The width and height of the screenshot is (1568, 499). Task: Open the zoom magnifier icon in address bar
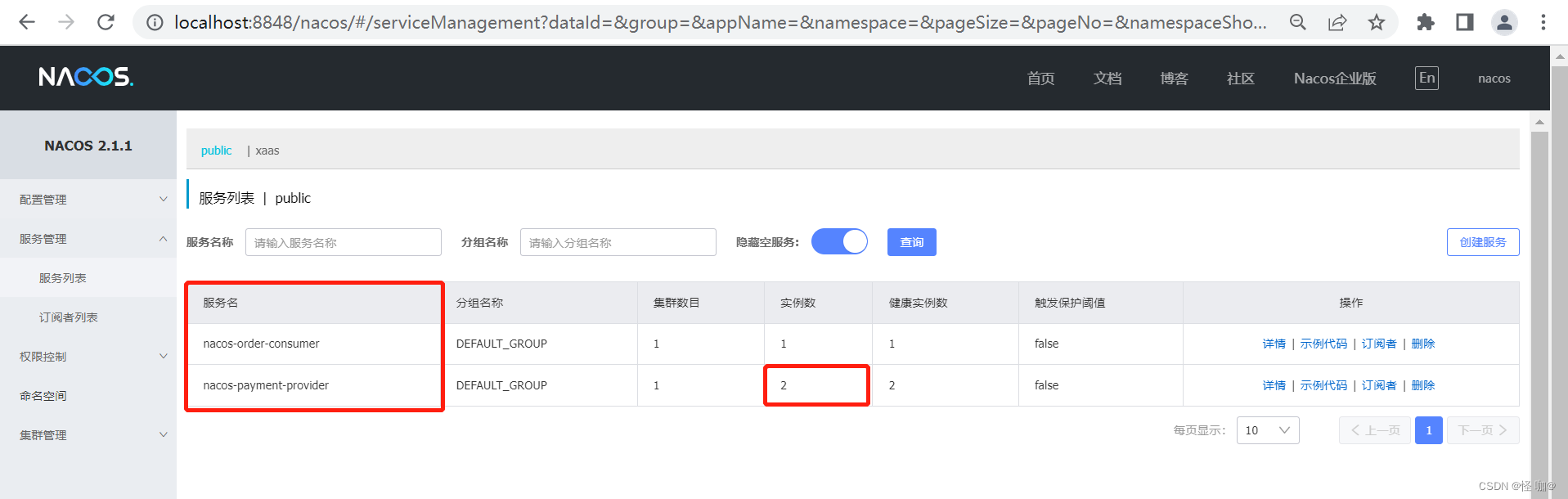(1298, 22)
